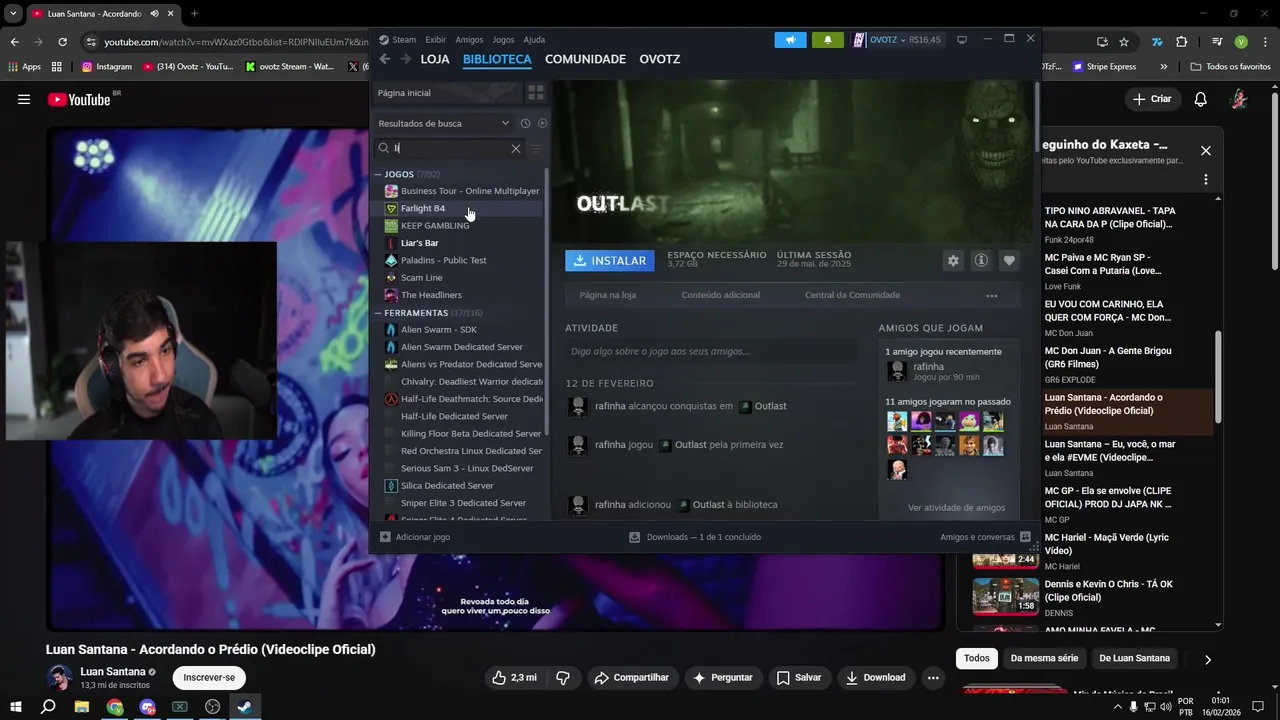Open library advanced filter options icon
1280x720 pixels.
(x=536, y=148)
